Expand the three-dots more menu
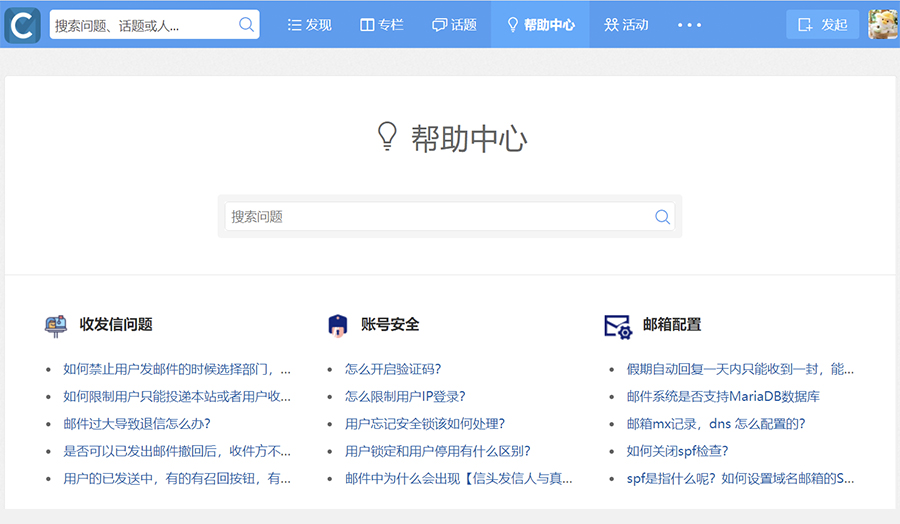Image resolution: width=900 pixels, height=524 pixels. click(689, 25)
